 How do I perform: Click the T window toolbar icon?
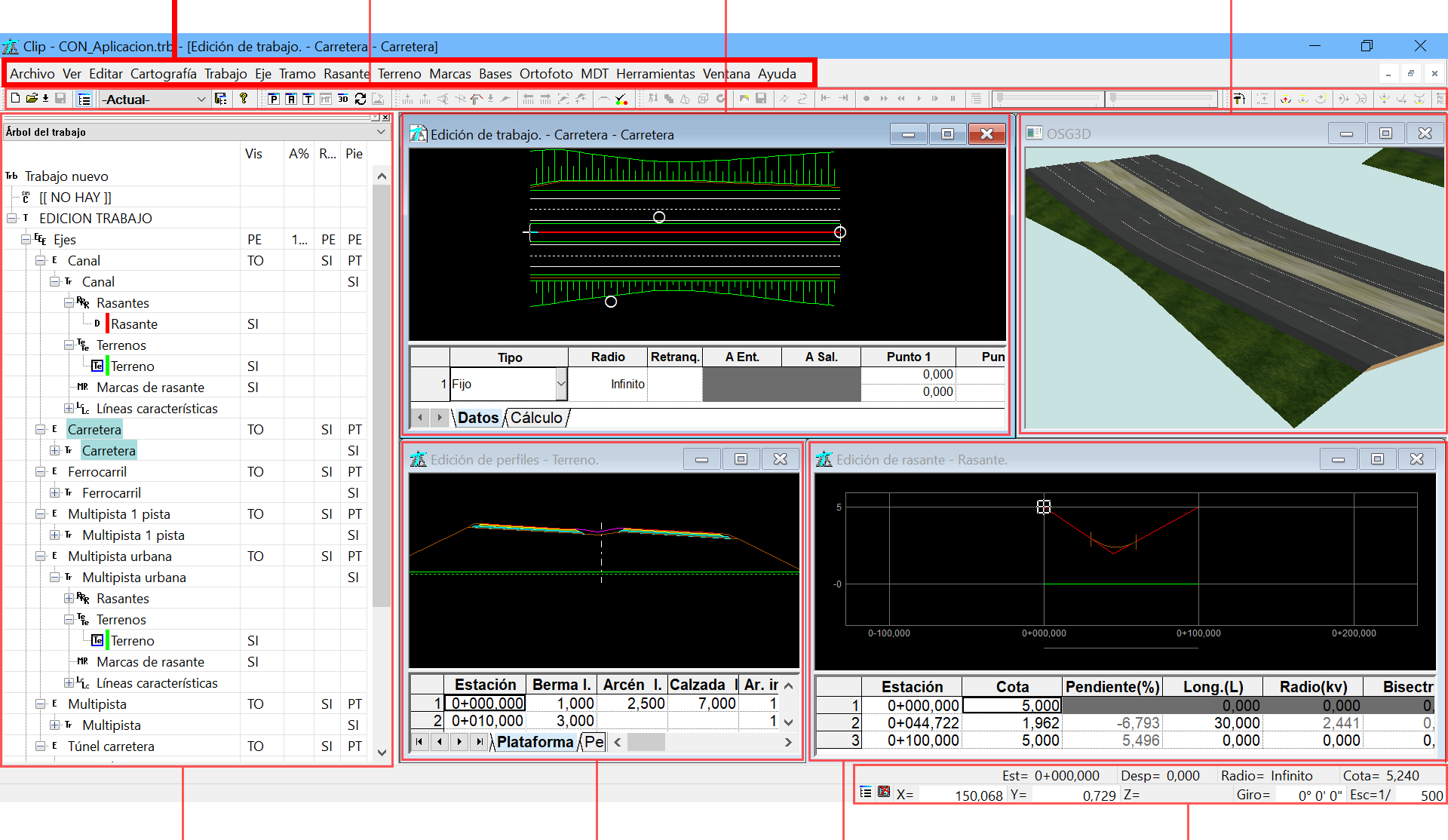(x=308, y=99)
